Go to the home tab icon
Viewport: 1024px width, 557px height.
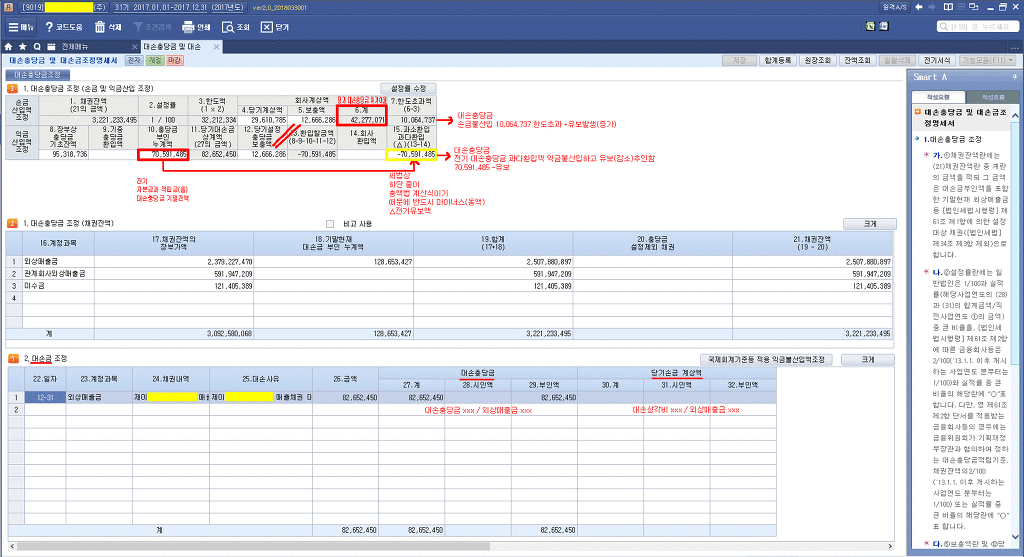pos(8,47)
